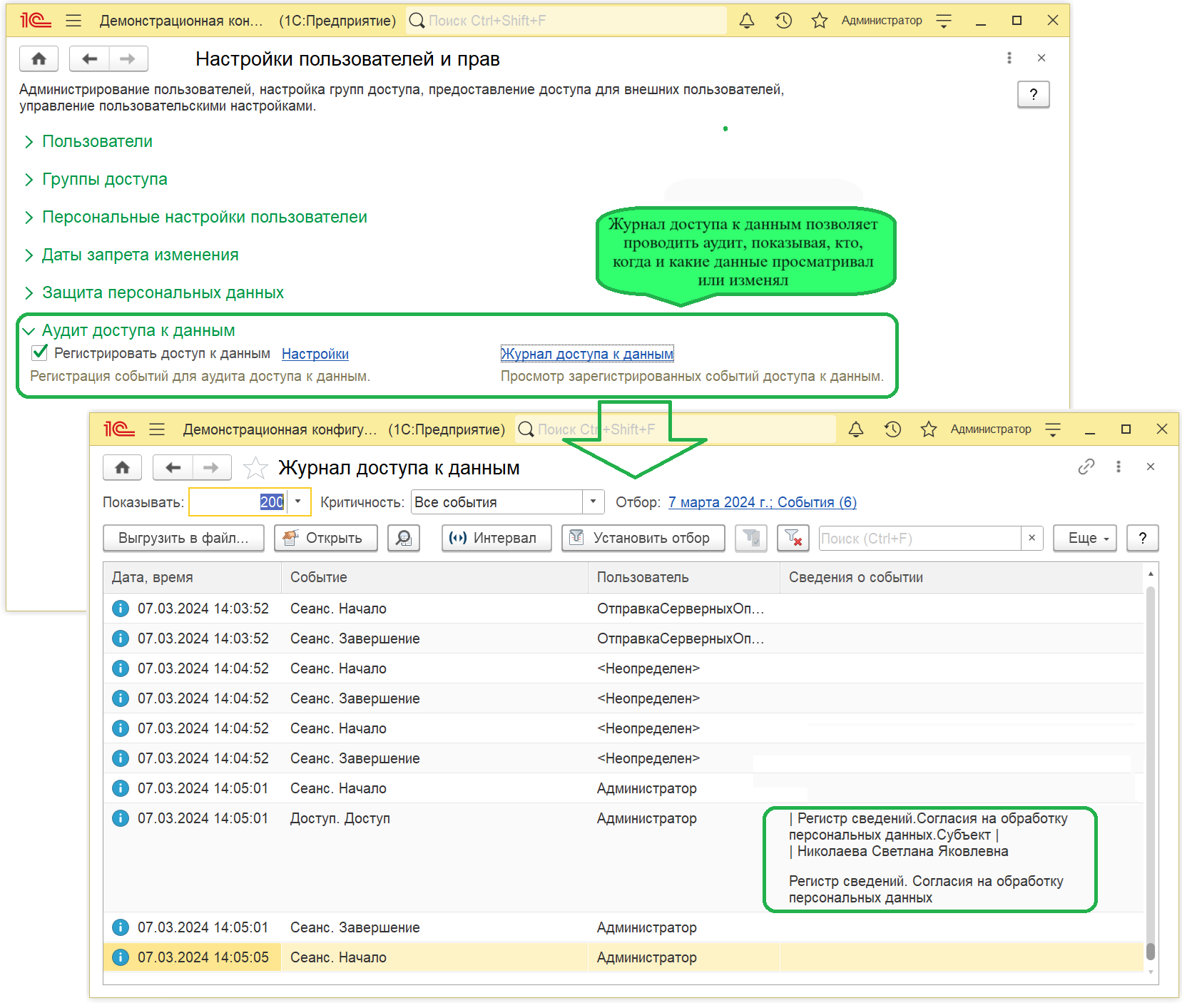Expand the 'Пользователи' section
The height and width of the screenshot is (1008, 1182).
tap(97, 141)
